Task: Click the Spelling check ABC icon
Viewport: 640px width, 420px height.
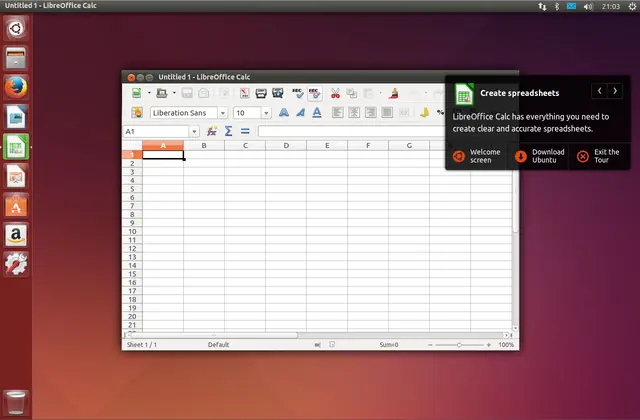Action: 295,93
